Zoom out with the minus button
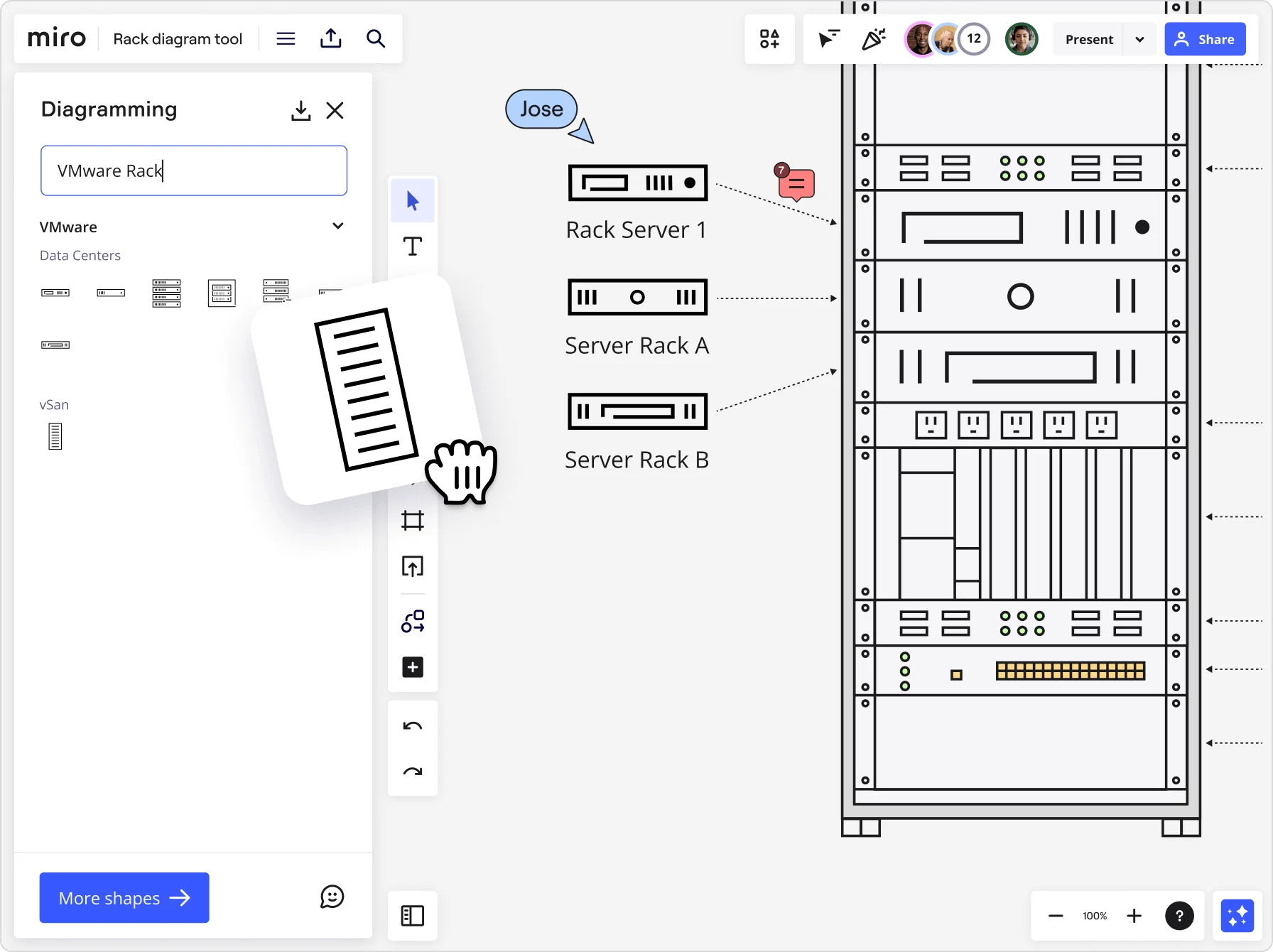This screenshot has width=1273, height=952. pos(1056,916)
